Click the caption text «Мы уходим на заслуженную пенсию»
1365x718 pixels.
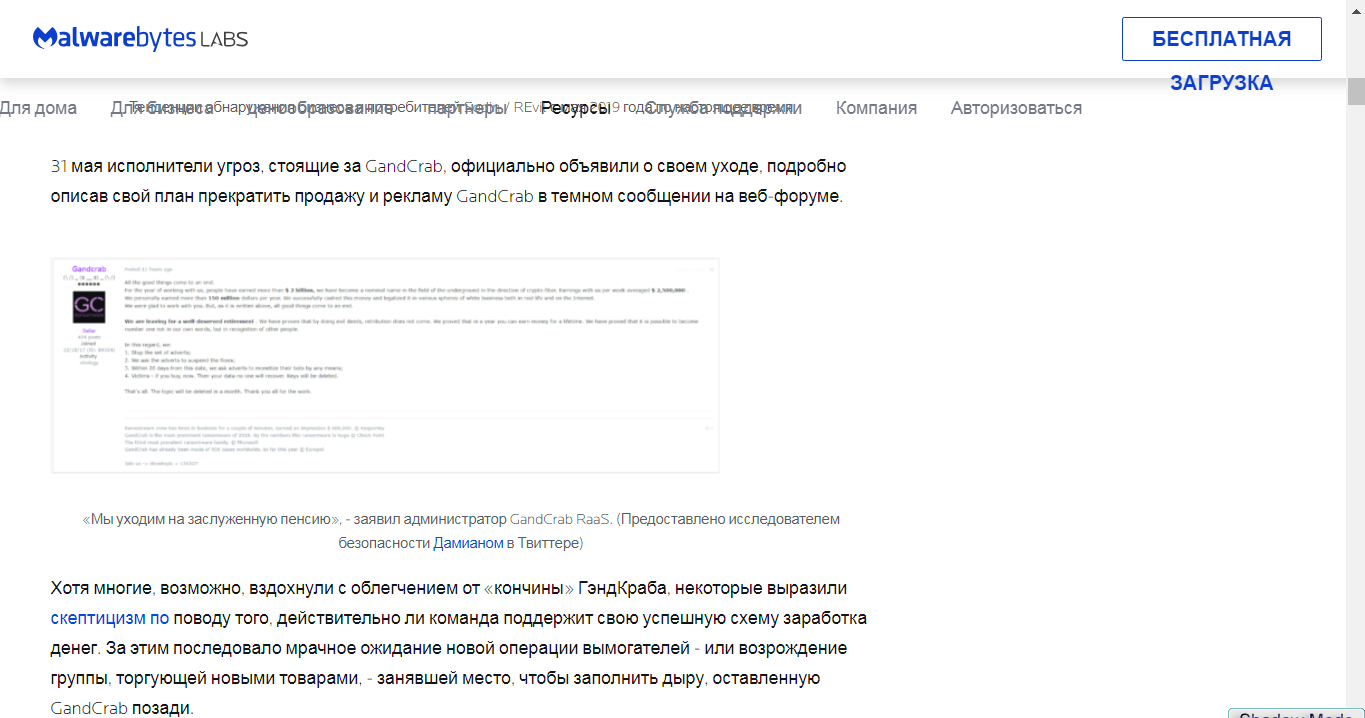pyautogui.click(x=211, y=519)
